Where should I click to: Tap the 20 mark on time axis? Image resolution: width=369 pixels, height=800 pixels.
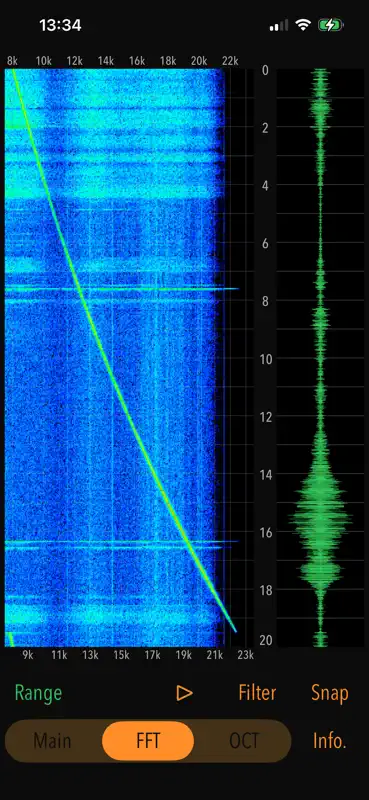tap(265, 640)
